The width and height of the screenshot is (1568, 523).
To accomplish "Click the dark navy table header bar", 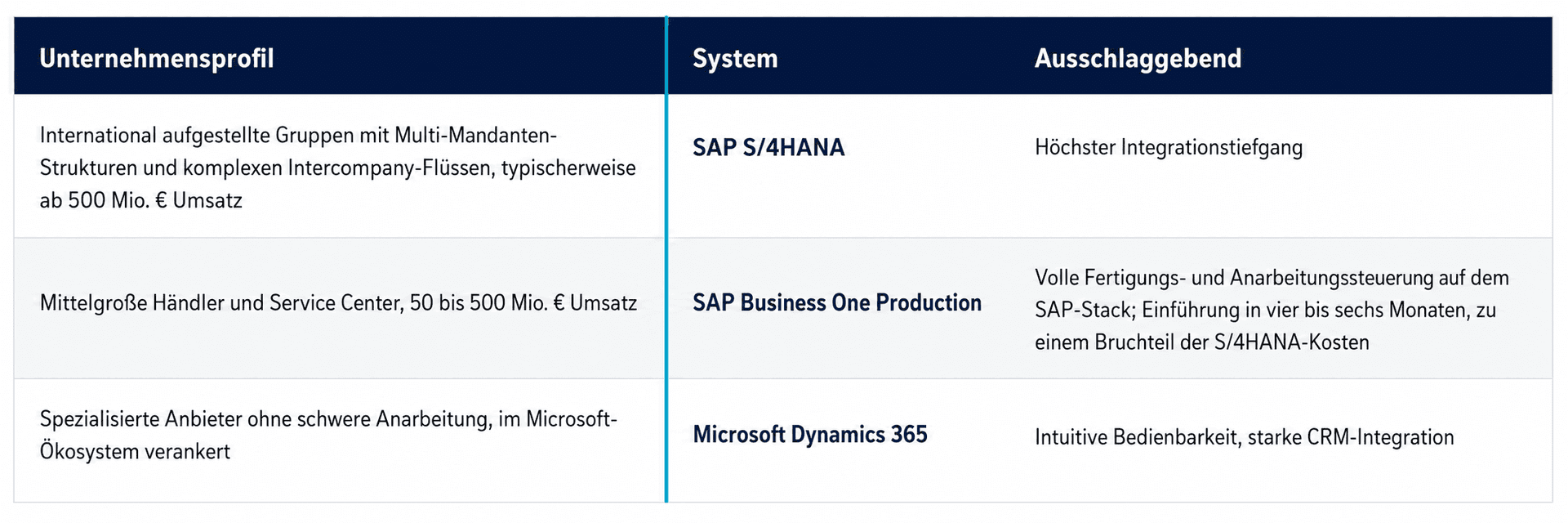I will coord(783,56).
